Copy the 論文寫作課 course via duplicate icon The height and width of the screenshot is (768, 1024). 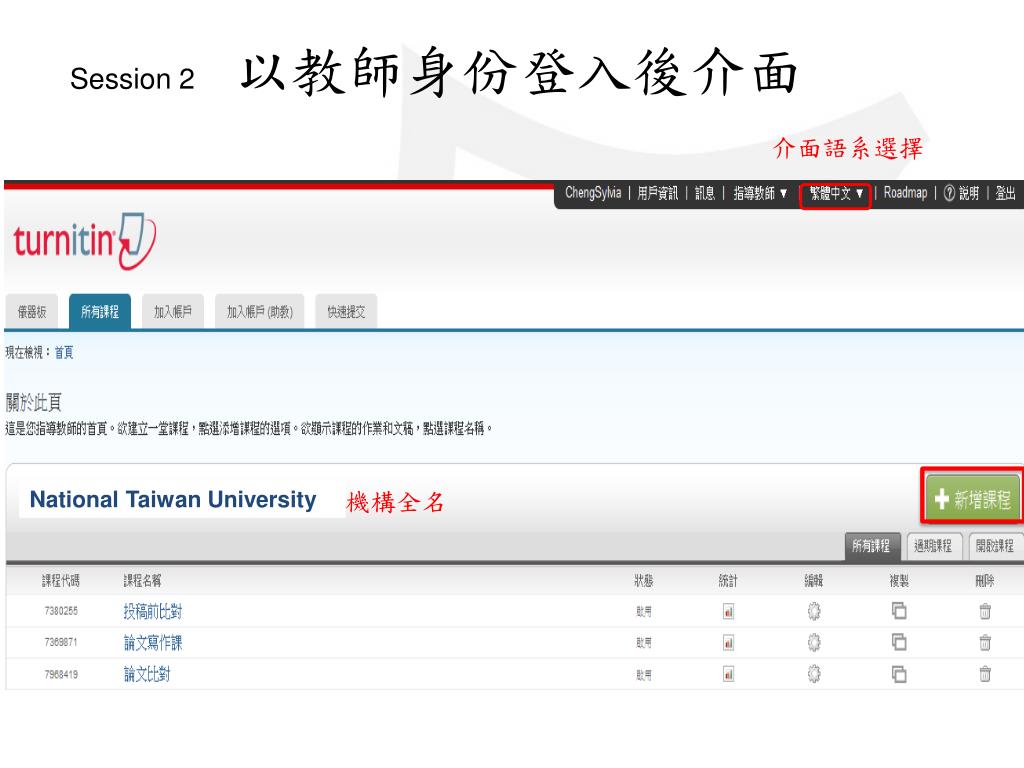pyautogui.click(x=899, y=642)
